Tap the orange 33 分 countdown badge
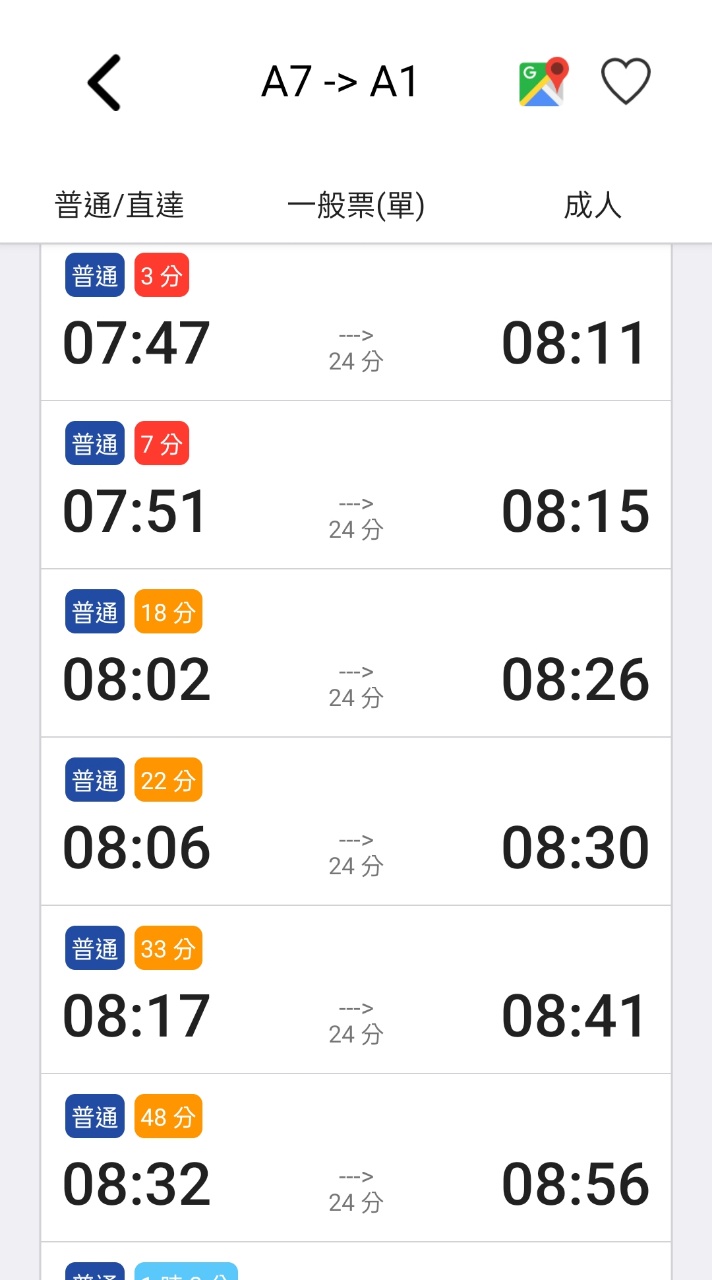712x1280 pixels. (x=168, y=948)
